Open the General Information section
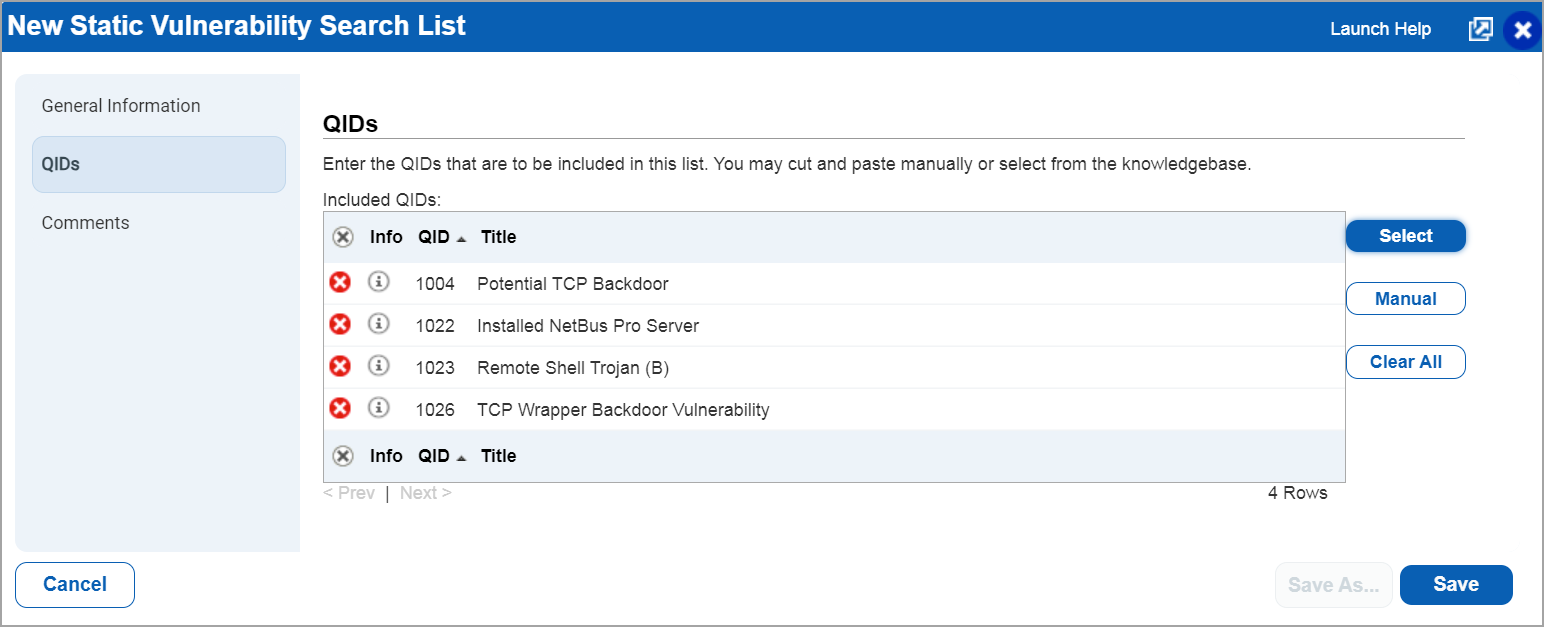 click(121, 106)
